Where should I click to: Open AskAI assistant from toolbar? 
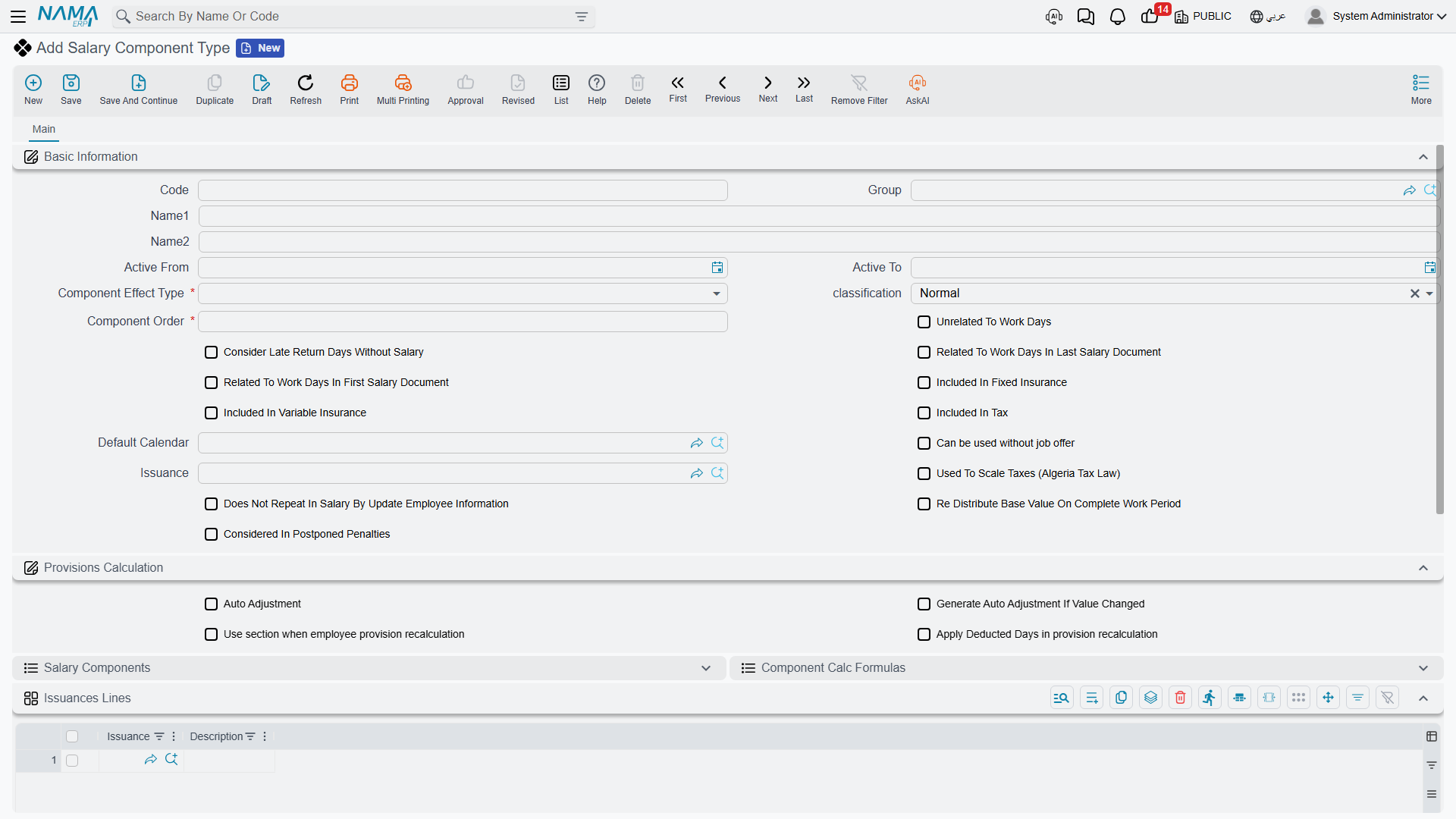tap(918, 89)
